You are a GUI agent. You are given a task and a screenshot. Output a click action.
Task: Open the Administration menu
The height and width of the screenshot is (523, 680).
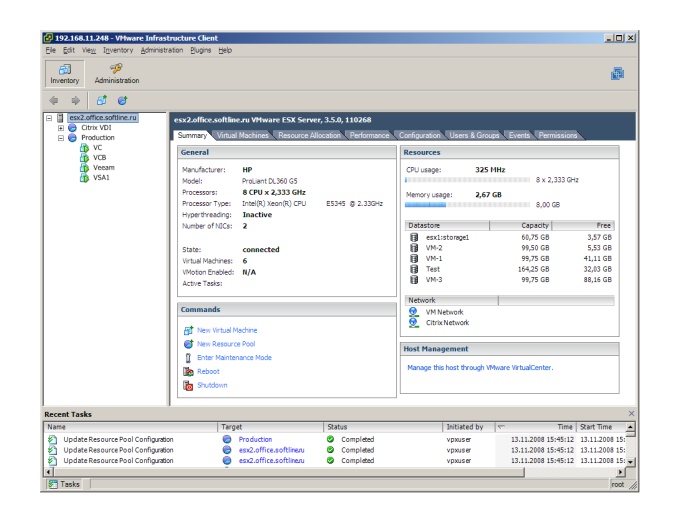tap(162, 50)
